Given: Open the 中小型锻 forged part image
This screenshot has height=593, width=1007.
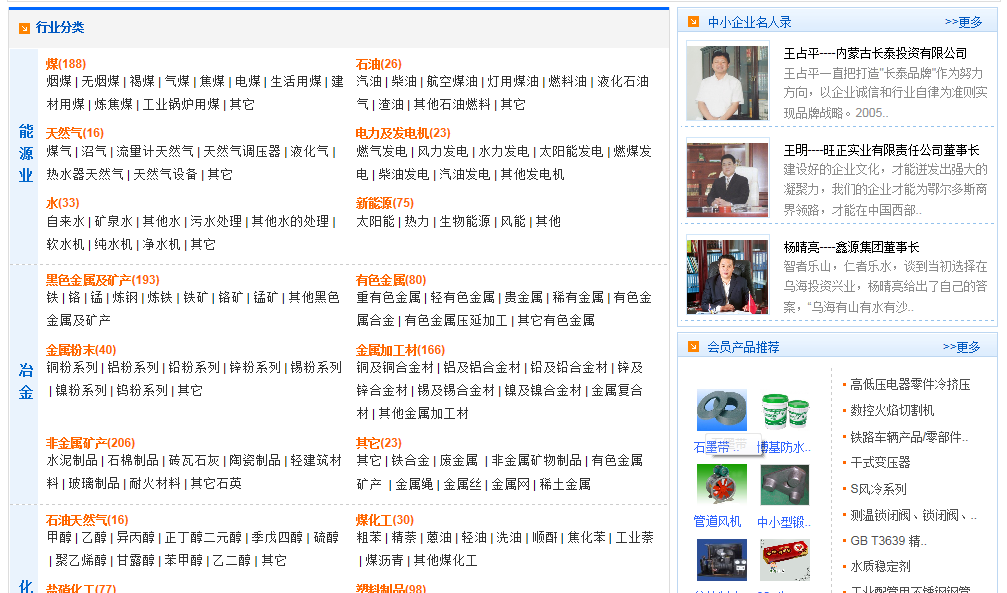Looking at the screenshot, I should click(x=784, y=484).
